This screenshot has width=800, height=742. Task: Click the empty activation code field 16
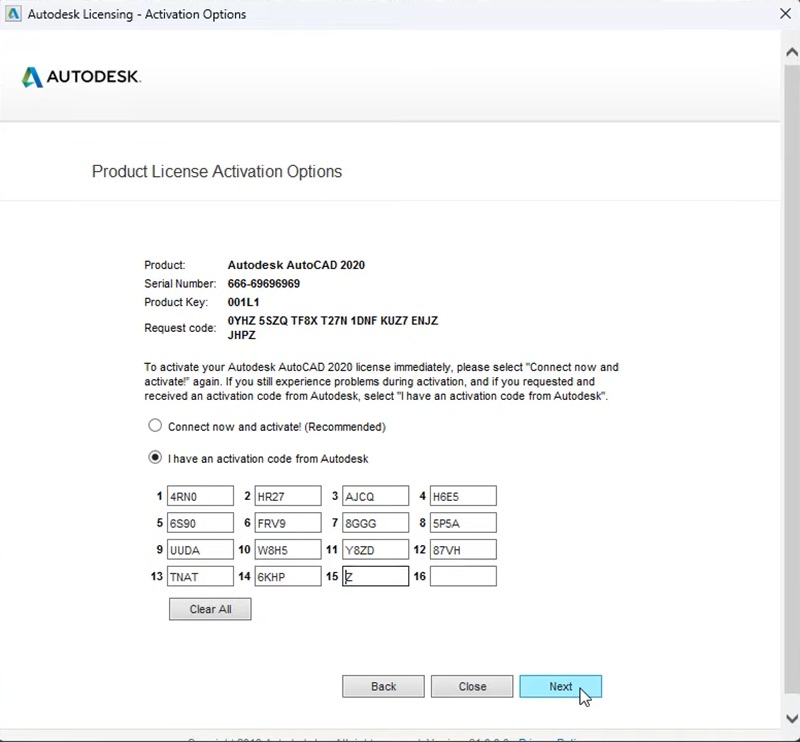(463, 576)
